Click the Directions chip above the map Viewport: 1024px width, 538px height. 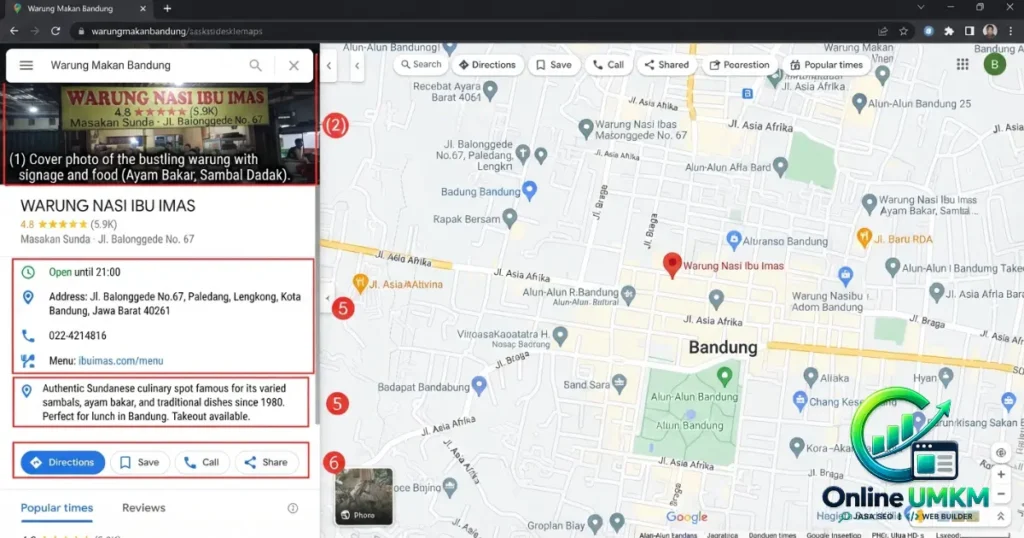[x=487, y=65]
